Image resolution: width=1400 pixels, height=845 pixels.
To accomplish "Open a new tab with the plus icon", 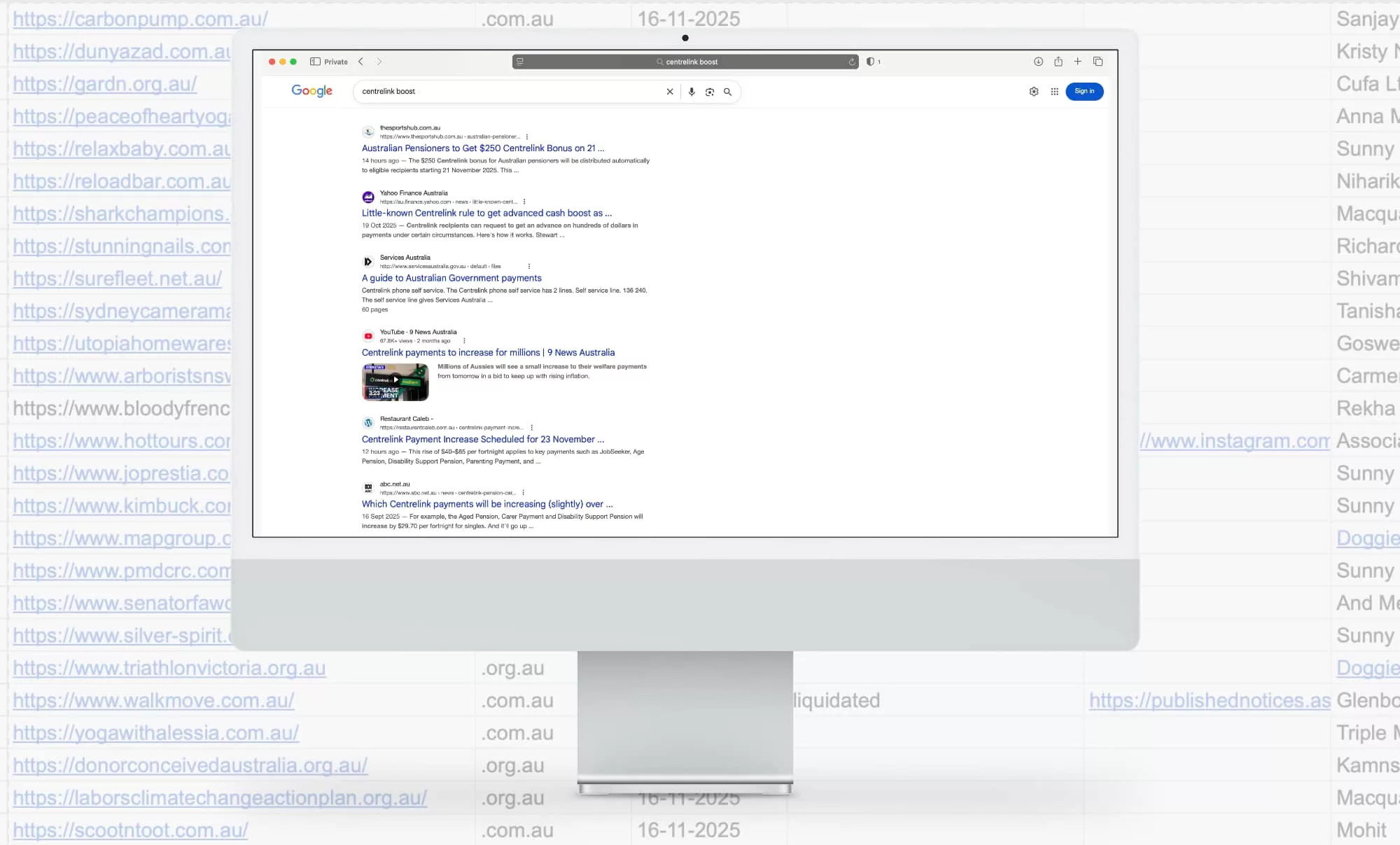I will click(x=1077, y=62).
